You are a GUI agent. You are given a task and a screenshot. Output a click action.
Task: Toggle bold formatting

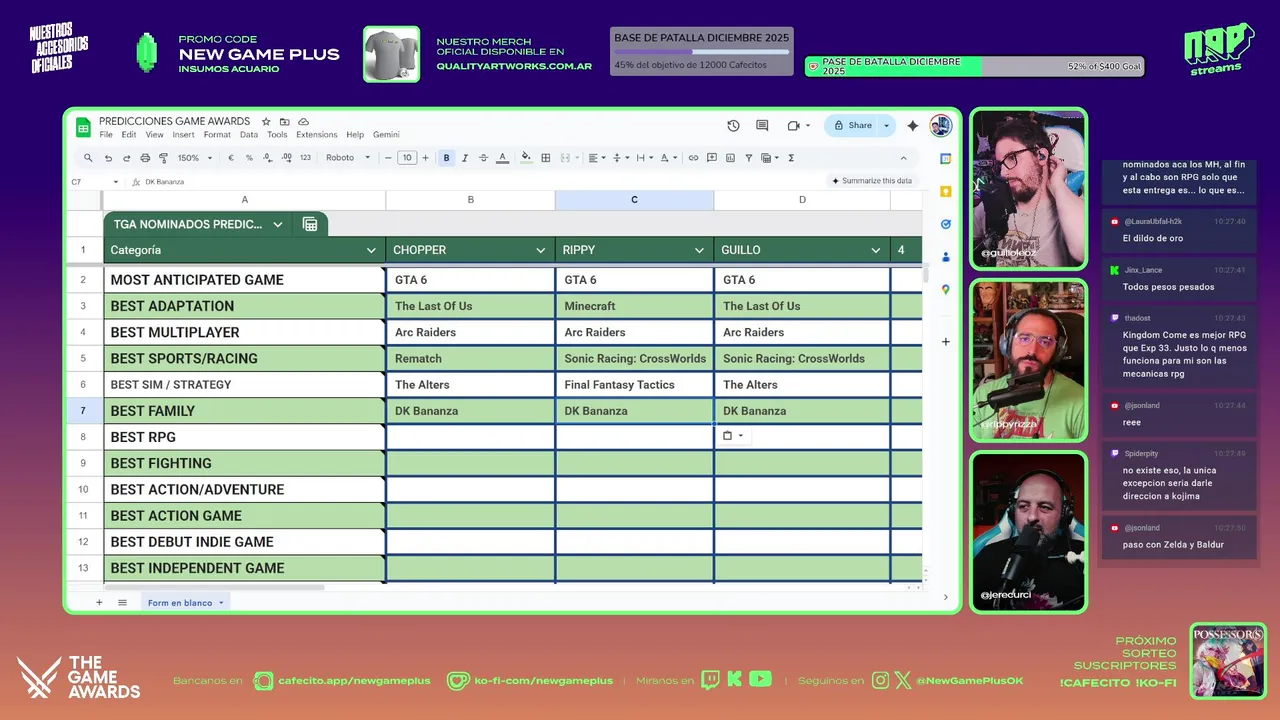446,158
